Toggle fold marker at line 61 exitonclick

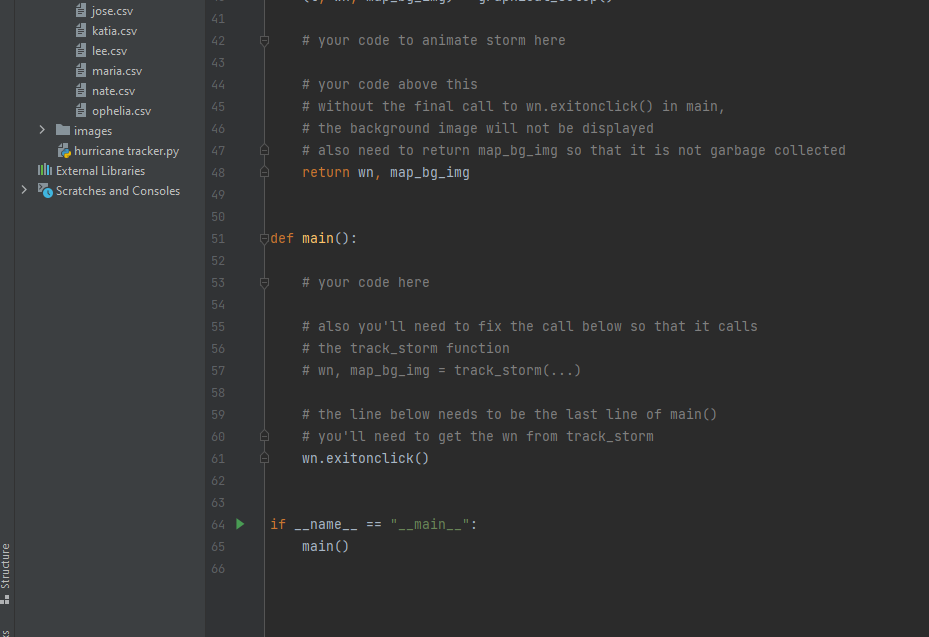click(264, 459)
